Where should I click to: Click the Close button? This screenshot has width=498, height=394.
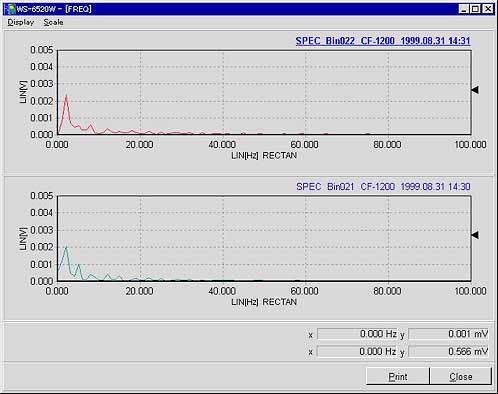pyautogui.click(x=461, y=376)
